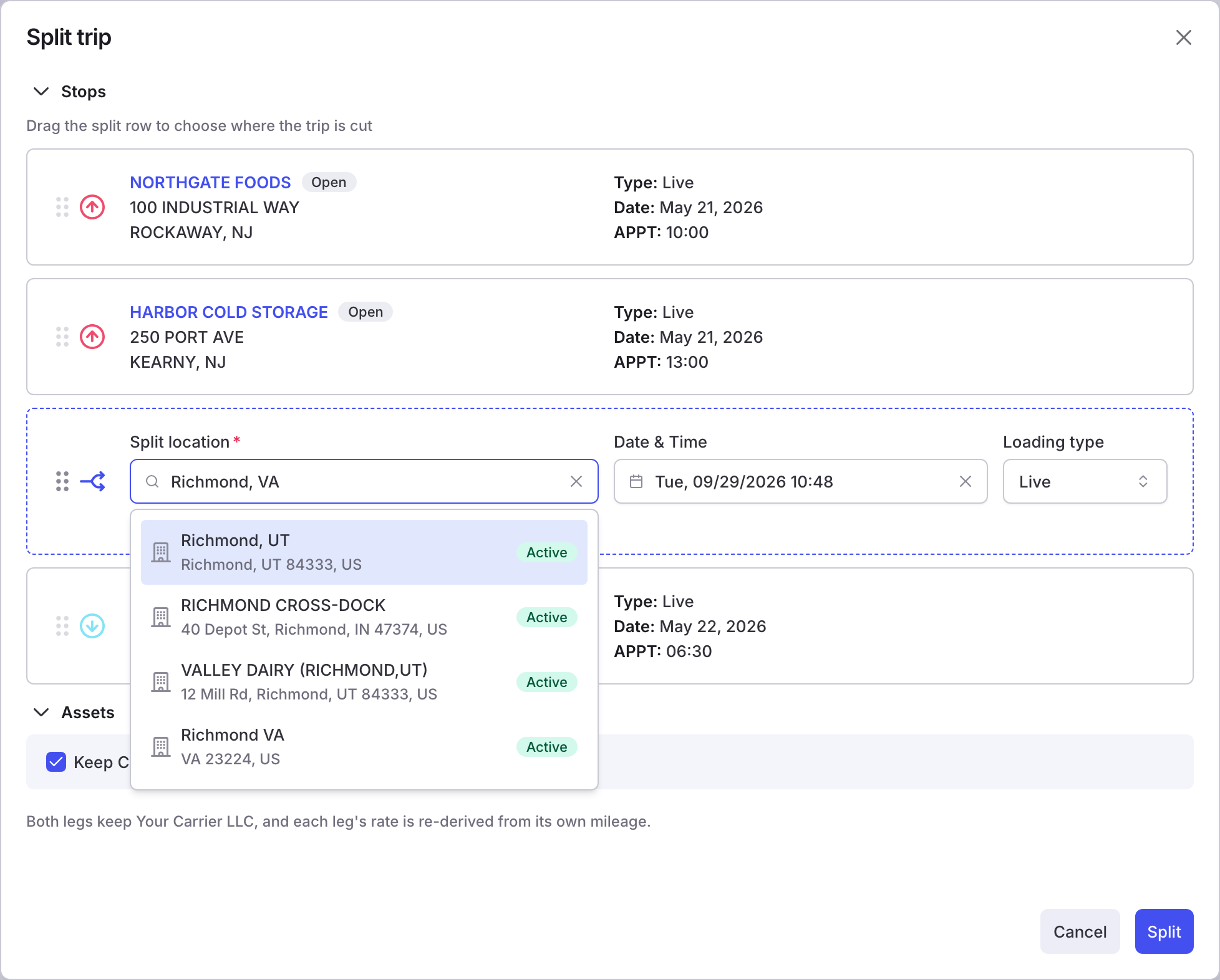Click the Cancel button

pyautogui.click(x=1080, y=931)
